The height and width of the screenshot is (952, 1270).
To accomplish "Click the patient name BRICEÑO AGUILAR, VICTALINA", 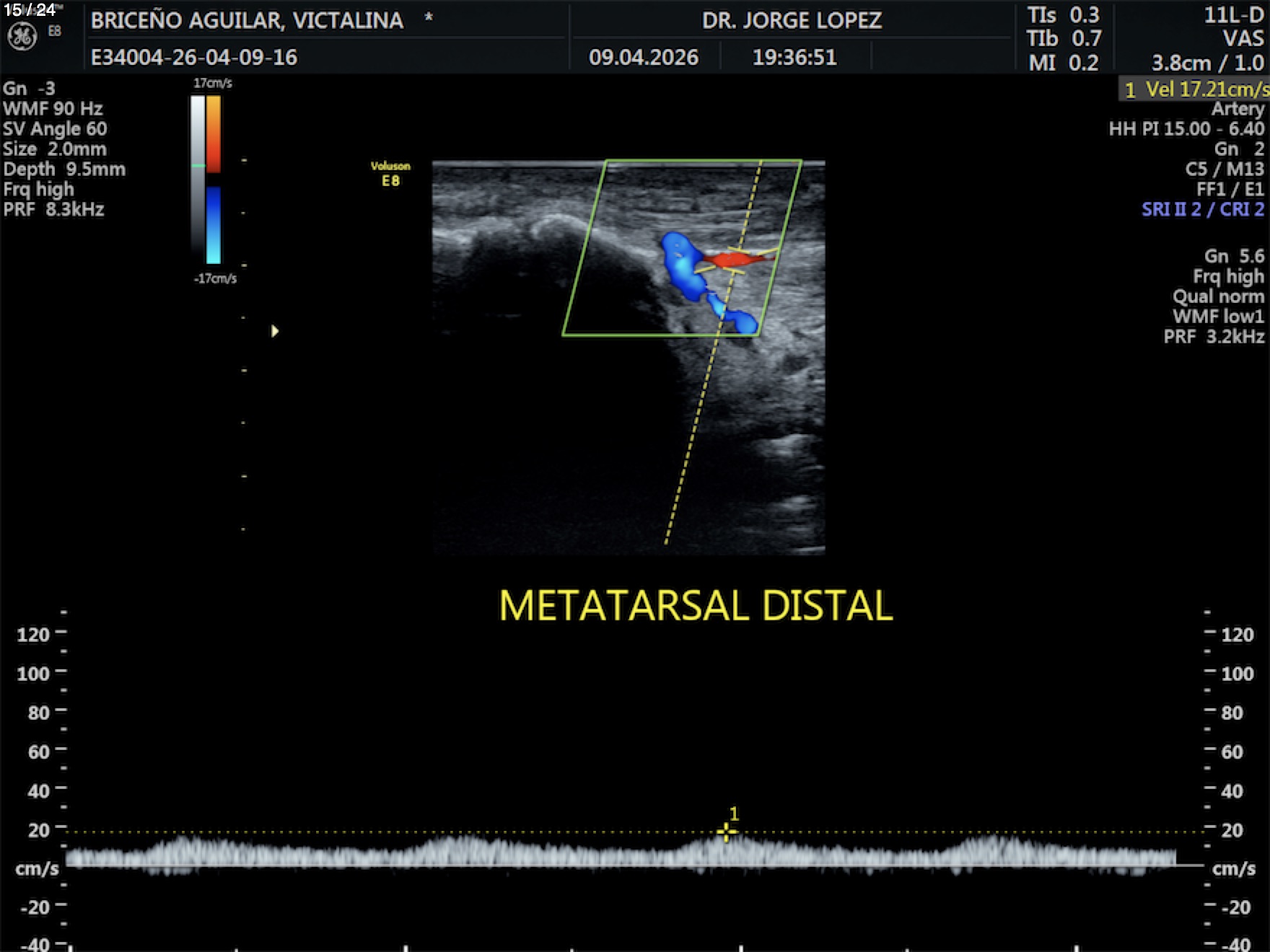I will [247, 21].
